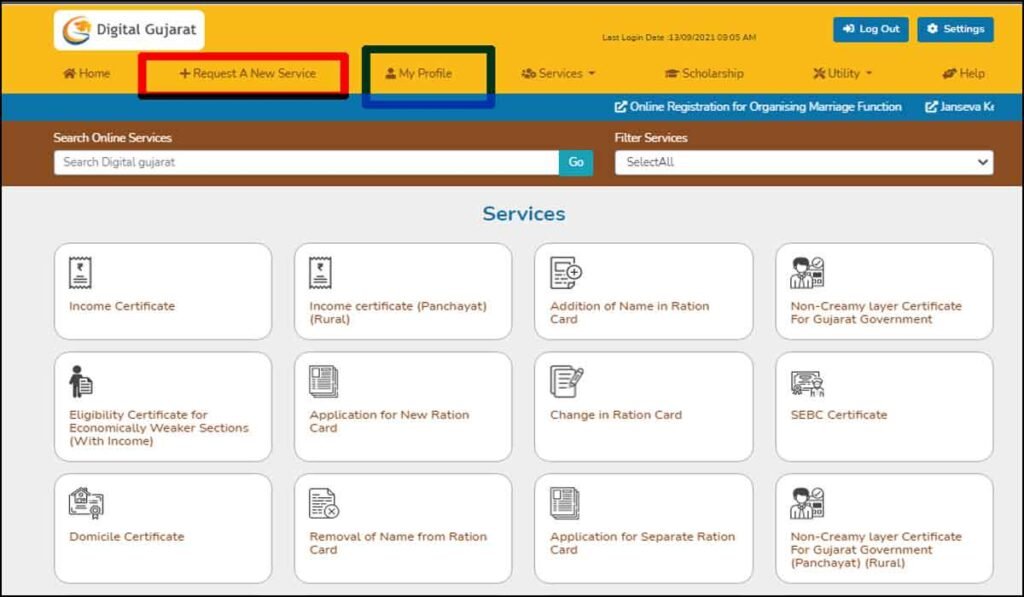Open Change in Ration Card text

coord(616,415)
